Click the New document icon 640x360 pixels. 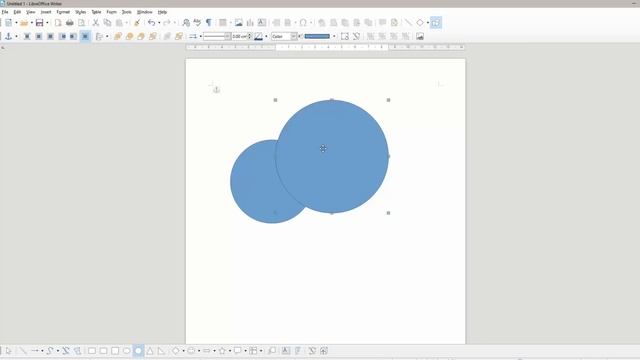pos(9,23)
